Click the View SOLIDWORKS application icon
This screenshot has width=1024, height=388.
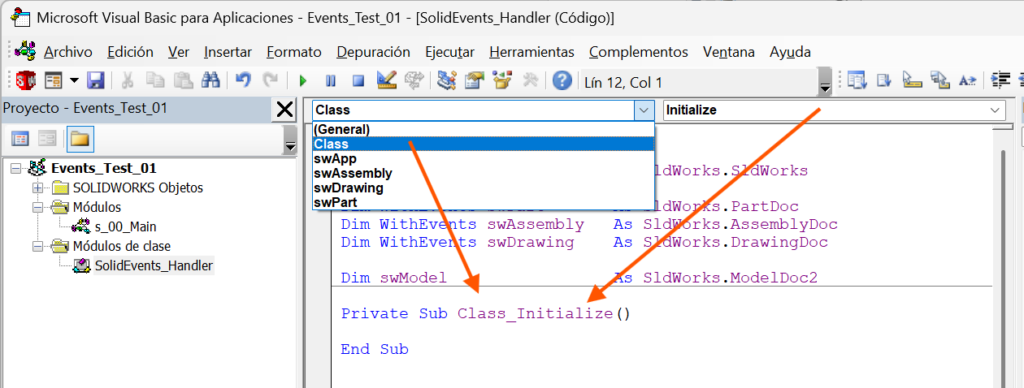(x=26, y=81)
